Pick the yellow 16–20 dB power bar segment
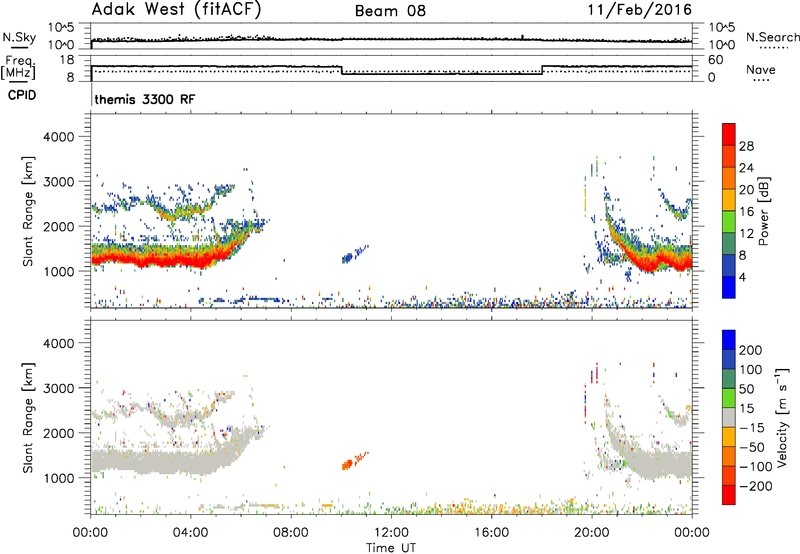The width and height of the screenshot is (800, 554). point(729,200)
